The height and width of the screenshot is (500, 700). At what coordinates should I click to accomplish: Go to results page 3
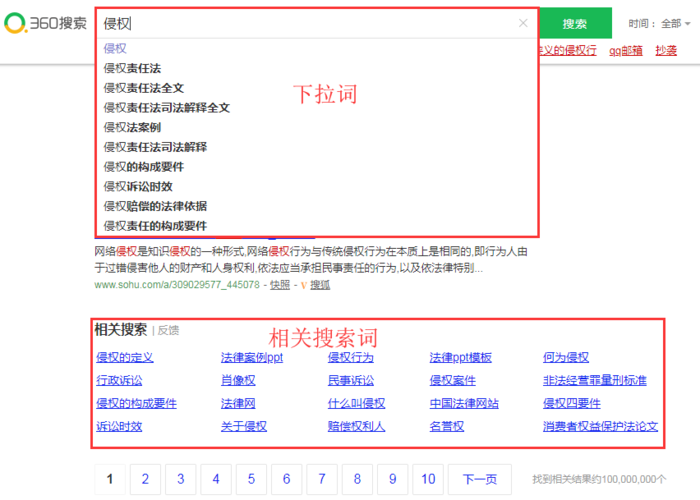(180, 479)
